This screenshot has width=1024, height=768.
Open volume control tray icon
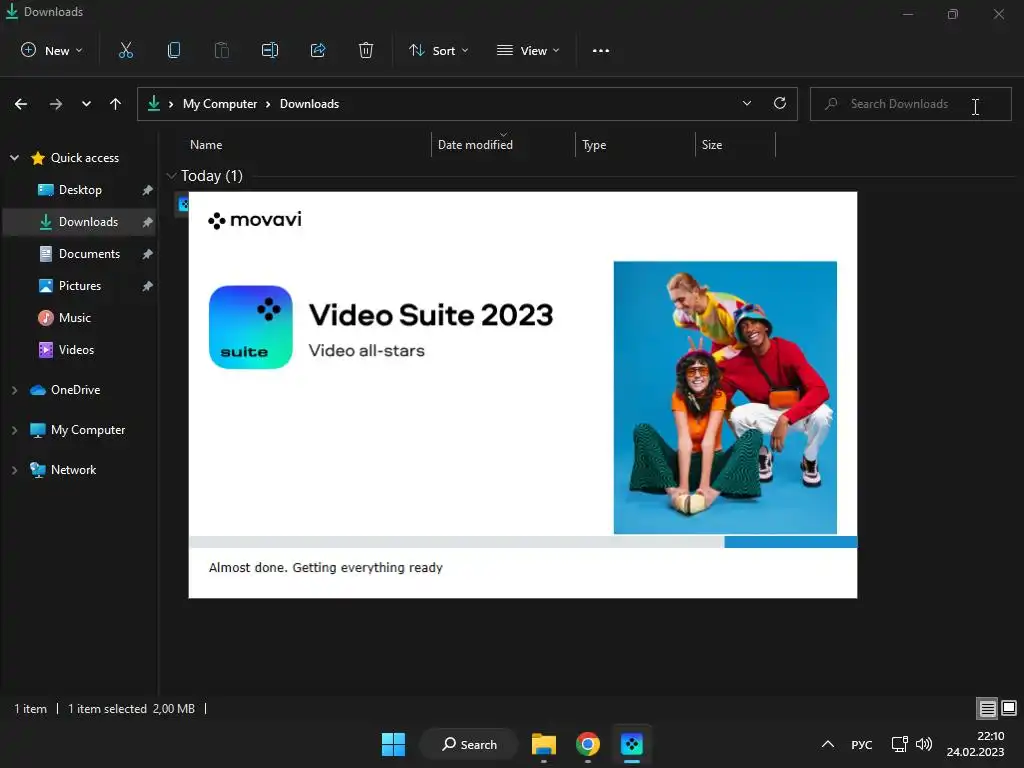(924, 744)
